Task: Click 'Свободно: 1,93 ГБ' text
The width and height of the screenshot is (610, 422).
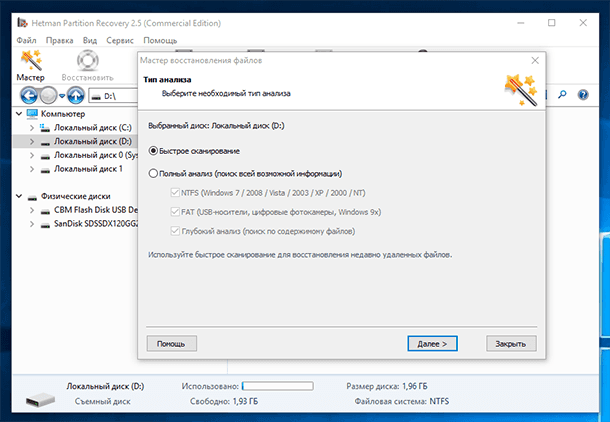Action: [224, 401]
